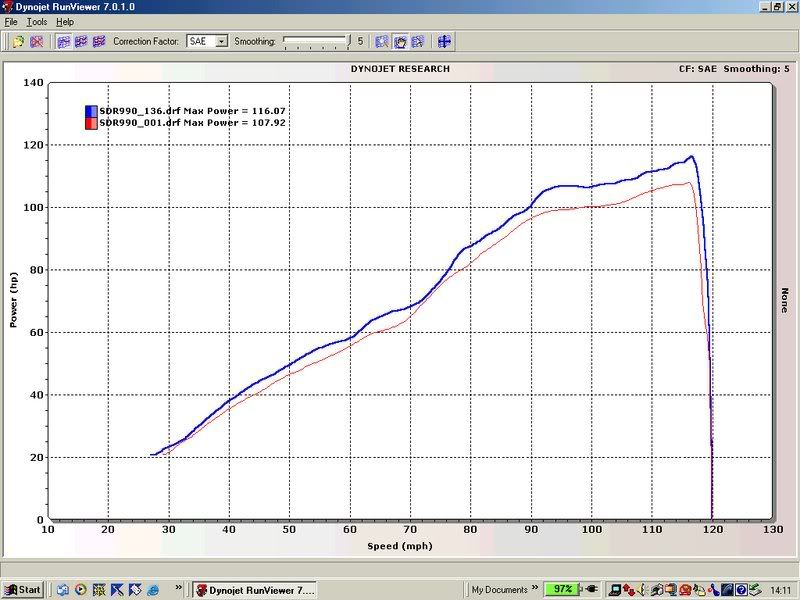Expand the Quick Launch overflow chevron
The height and width of the screenshot is (600, 800).
click(179, 589)
